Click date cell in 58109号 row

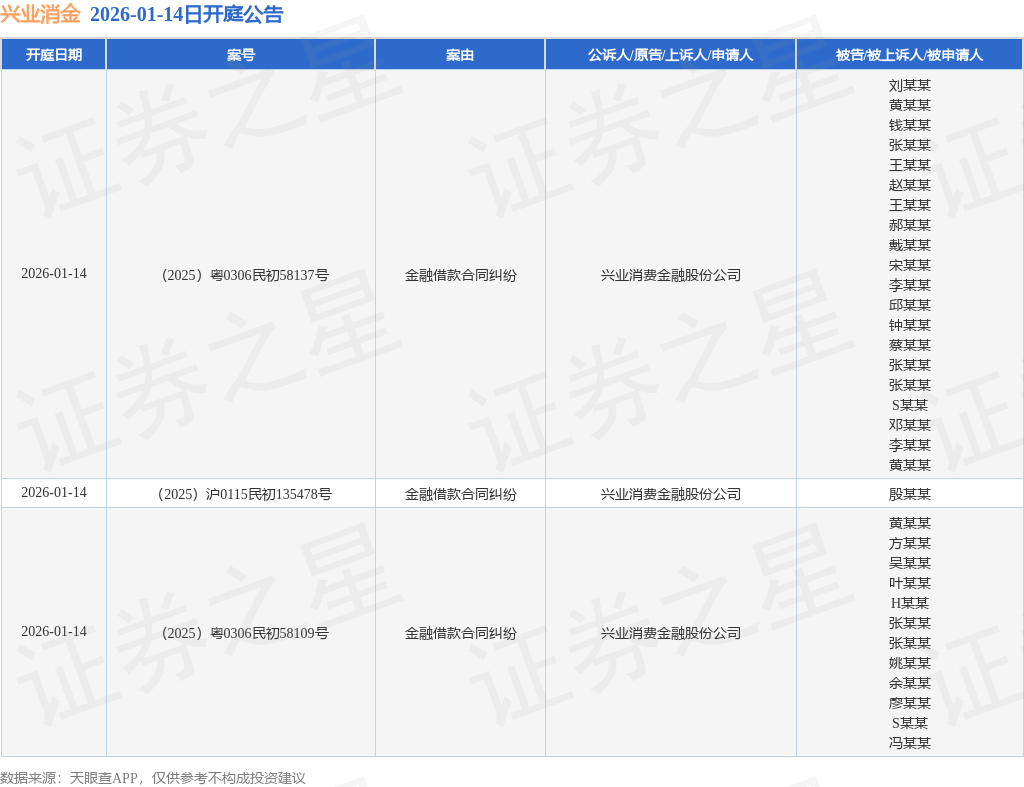click(x=54, y=632)
